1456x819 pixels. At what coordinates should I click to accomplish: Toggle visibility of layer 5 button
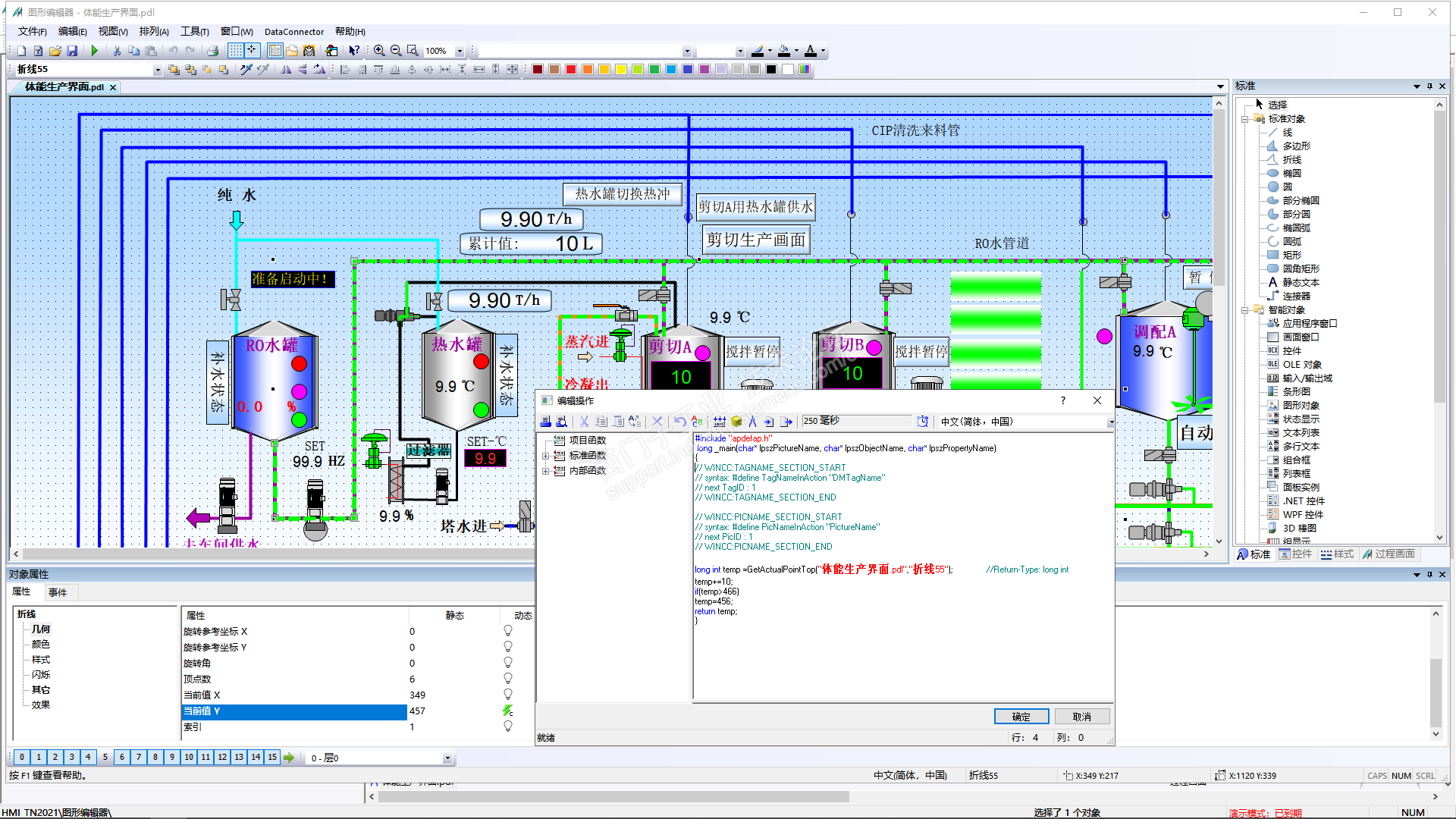pos(105,757)
